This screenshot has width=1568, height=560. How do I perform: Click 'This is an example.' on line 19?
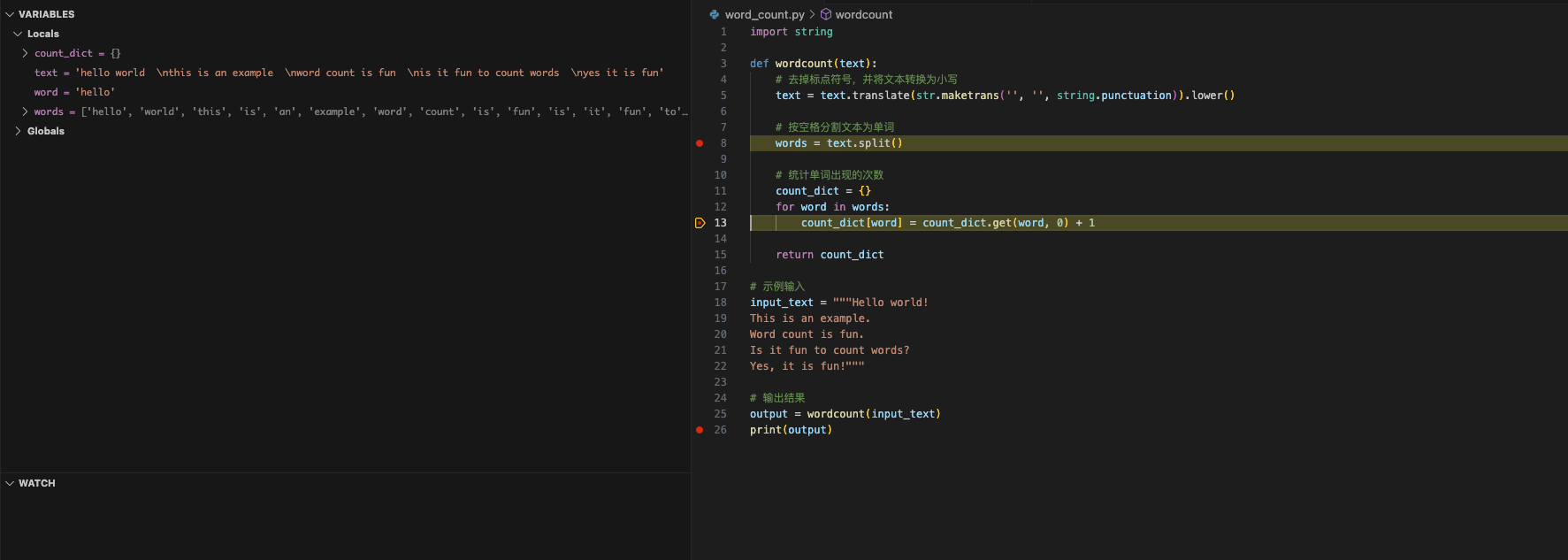pos(810,318)
